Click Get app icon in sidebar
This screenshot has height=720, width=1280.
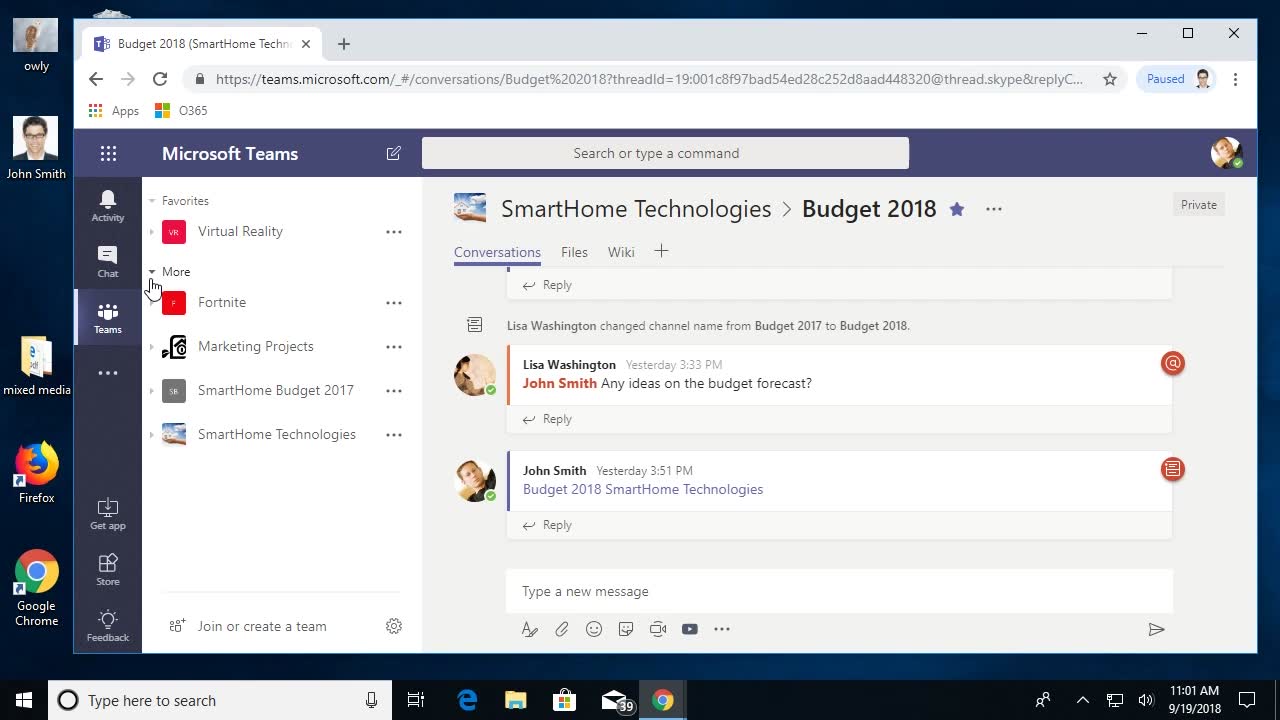click(x=108, y=514)
